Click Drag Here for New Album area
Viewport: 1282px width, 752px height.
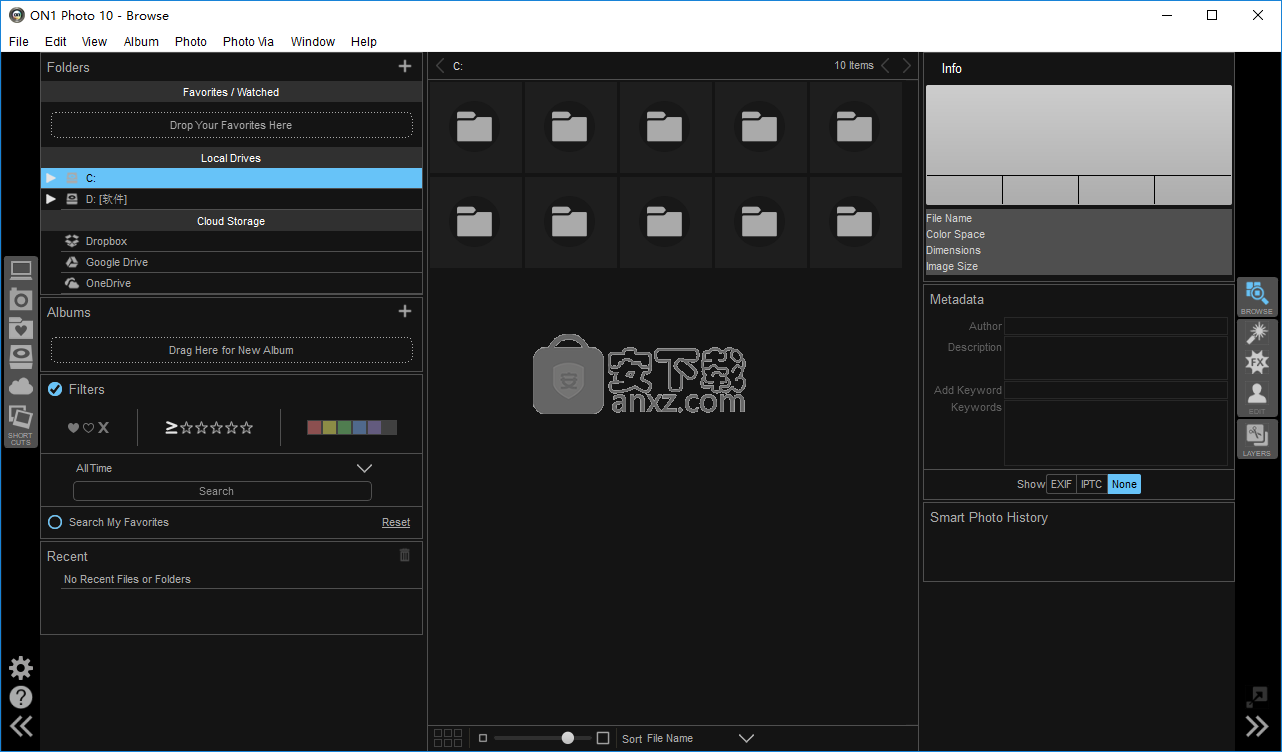231,350
